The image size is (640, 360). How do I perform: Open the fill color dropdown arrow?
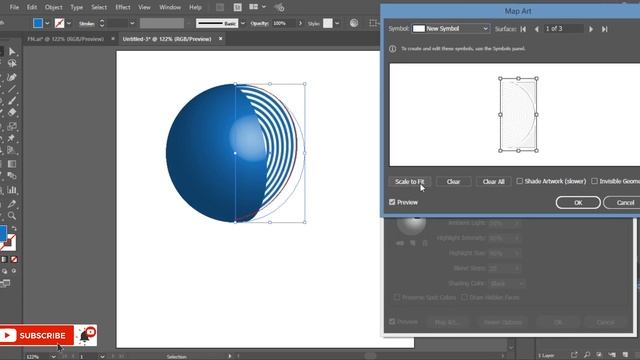click(x=47, y=23)
